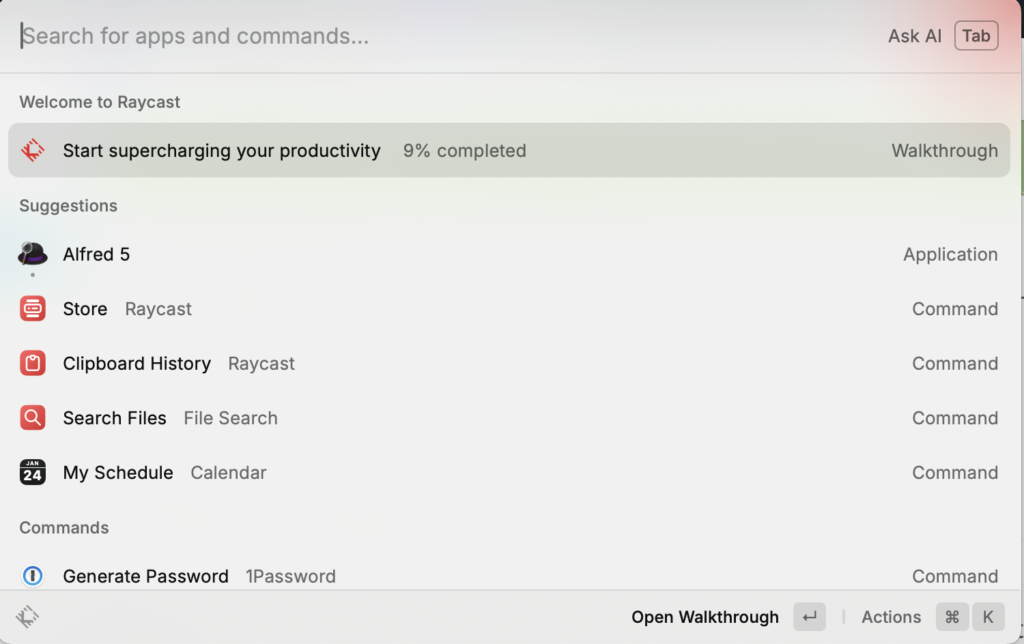Open the My Schedule command
Image resolution: width=1024 pixels, height=644 pixels.
pyautogui.click(x=500, y=472)
